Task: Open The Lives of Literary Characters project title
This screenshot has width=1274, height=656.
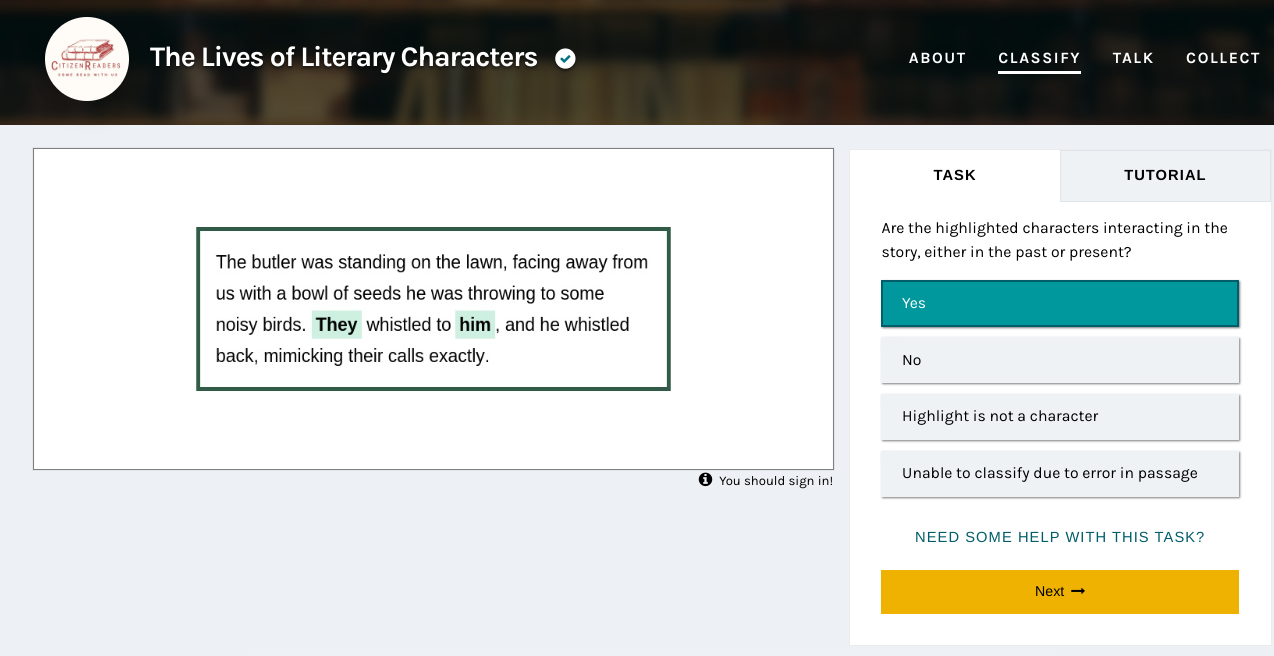Action: [343, 58]
